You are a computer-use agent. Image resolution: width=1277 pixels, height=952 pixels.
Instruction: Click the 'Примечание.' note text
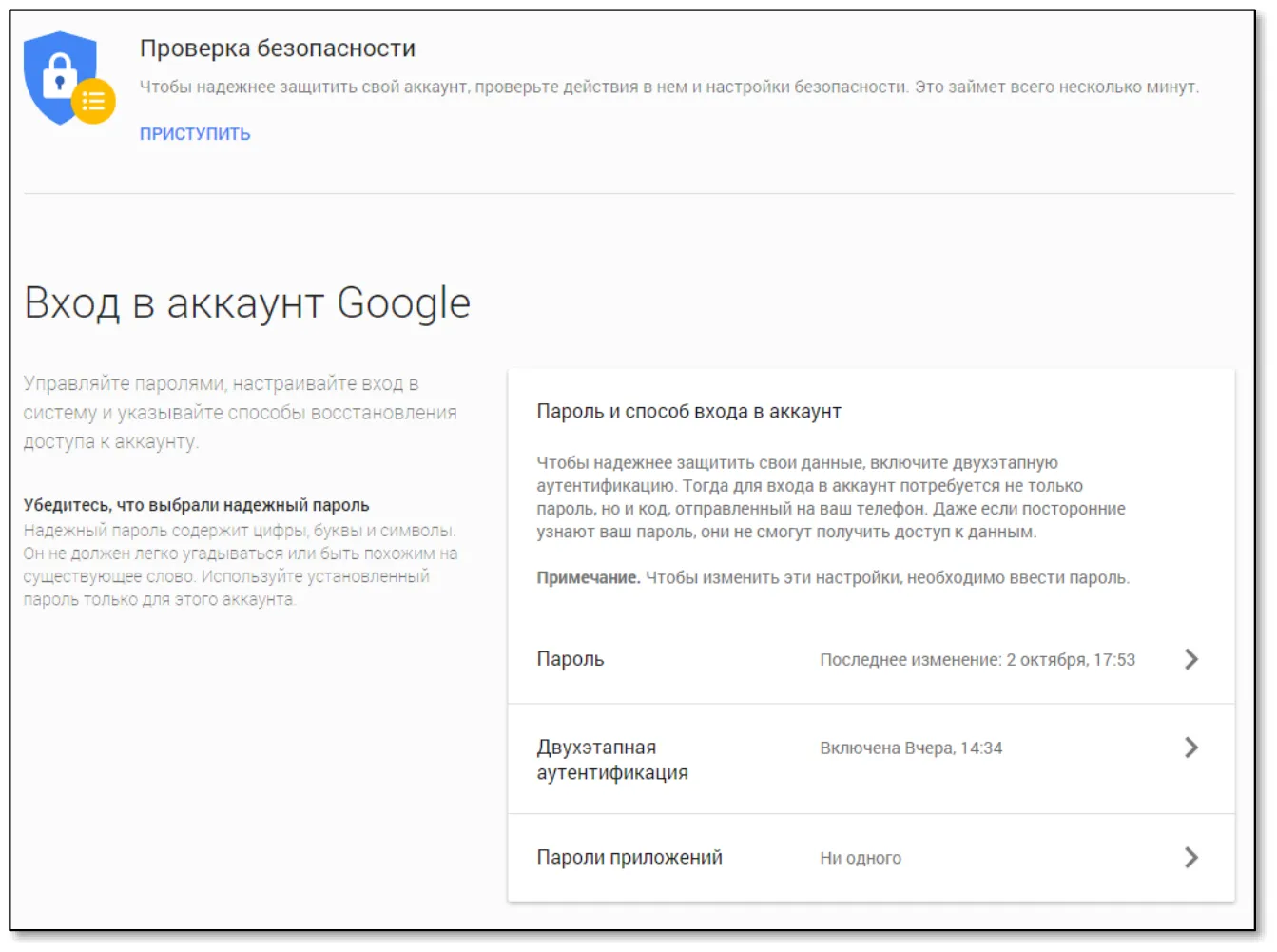tap(589, 577)
